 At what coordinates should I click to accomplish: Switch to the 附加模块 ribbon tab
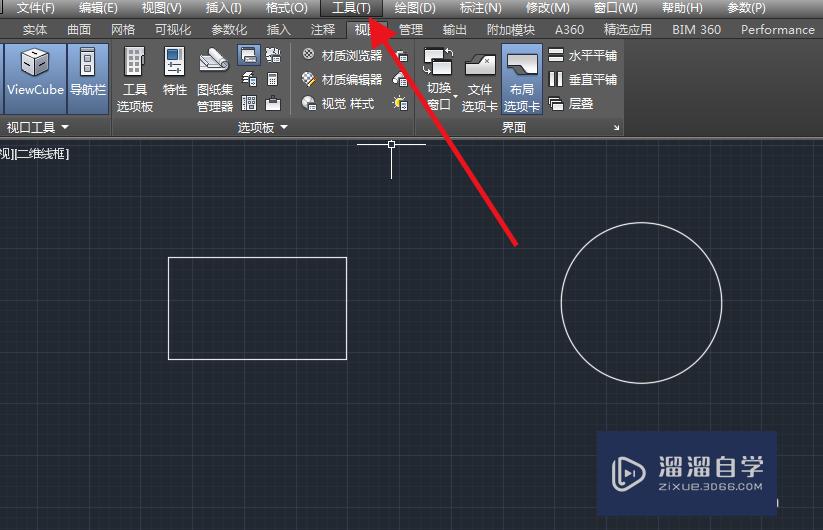pyautogui.click(x=511, y=30)
